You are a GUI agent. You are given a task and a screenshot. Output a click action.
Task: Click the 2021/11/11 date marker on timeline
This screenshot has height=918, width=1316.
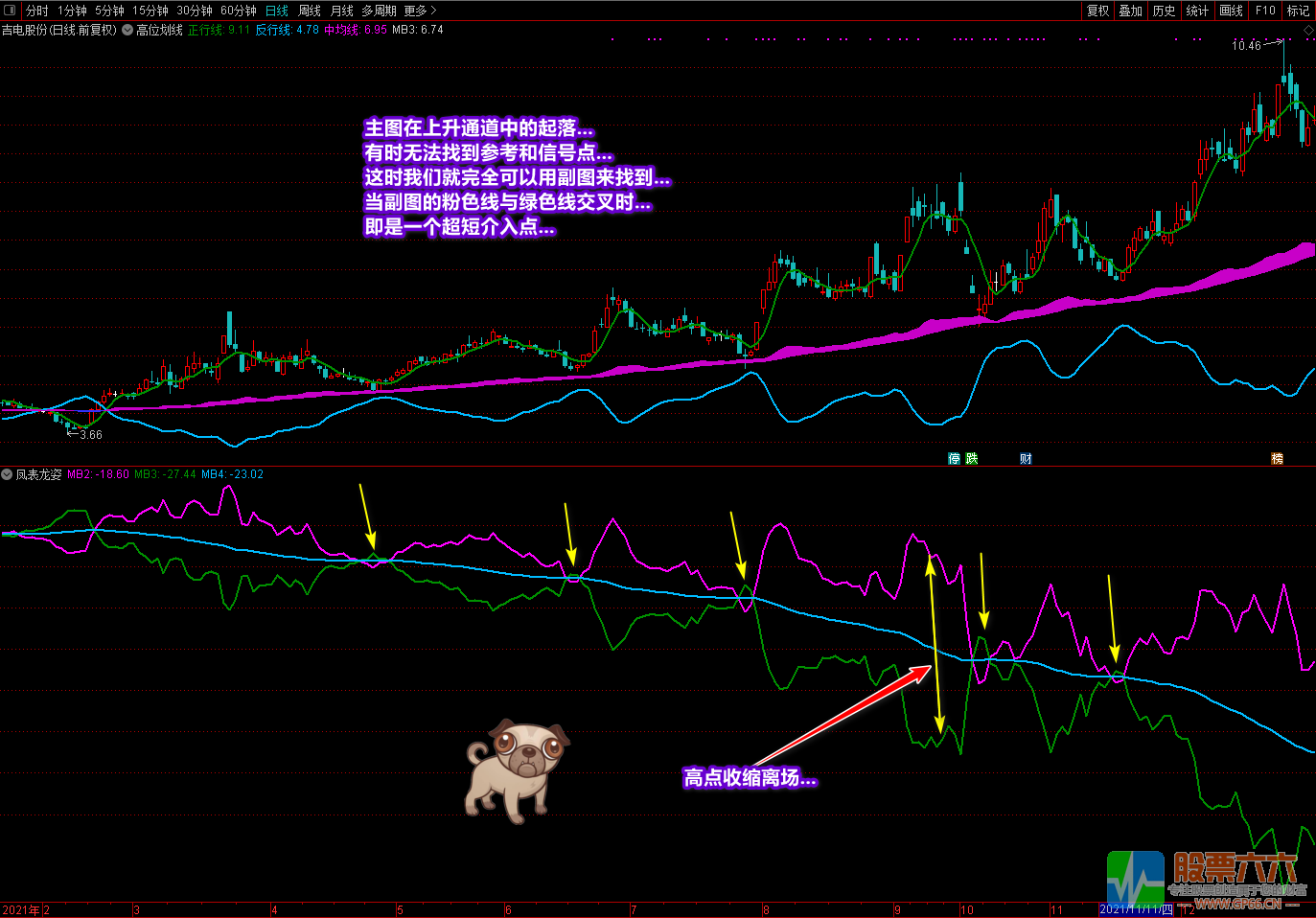point(1136,909)
